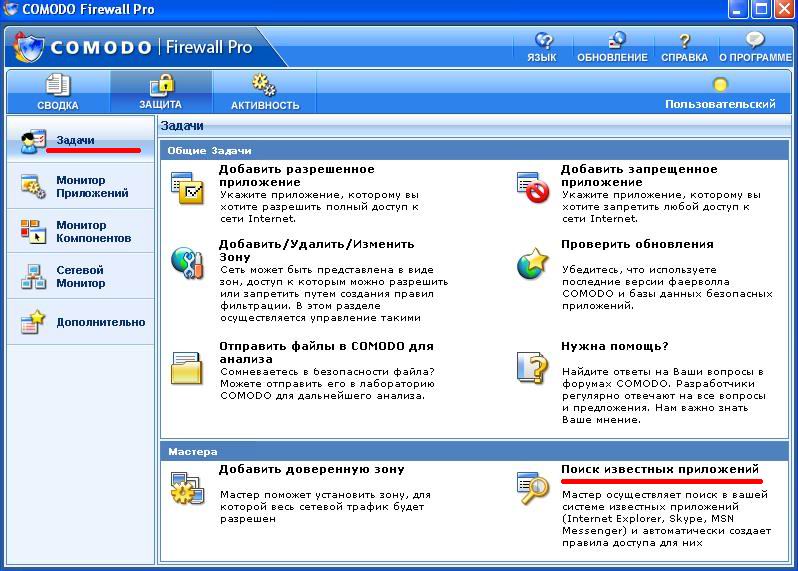
Task: Click the zone globe-and-wrench icon
Action: click(x=188, y=263)
